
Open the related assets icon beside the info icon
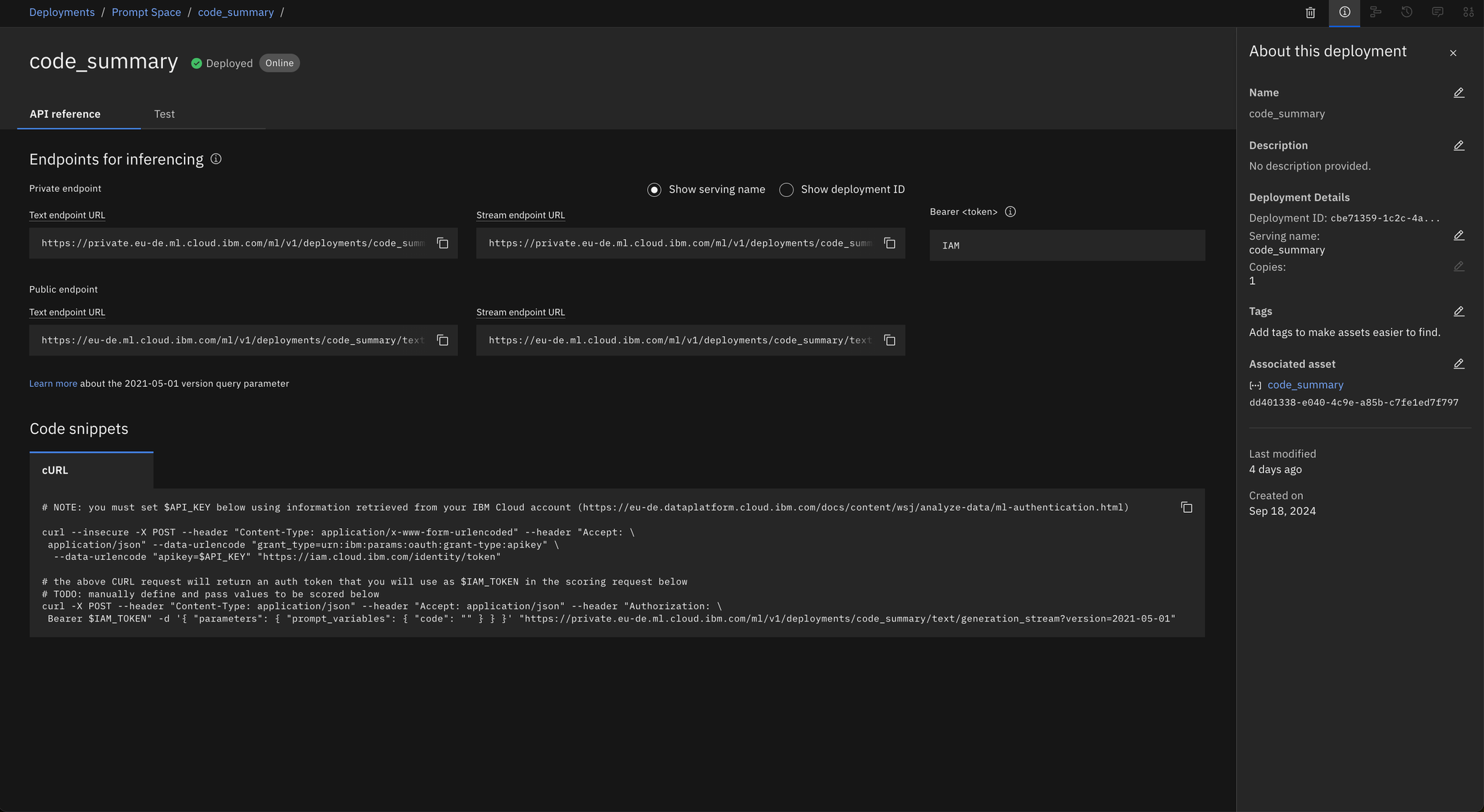coord(1376,12)
